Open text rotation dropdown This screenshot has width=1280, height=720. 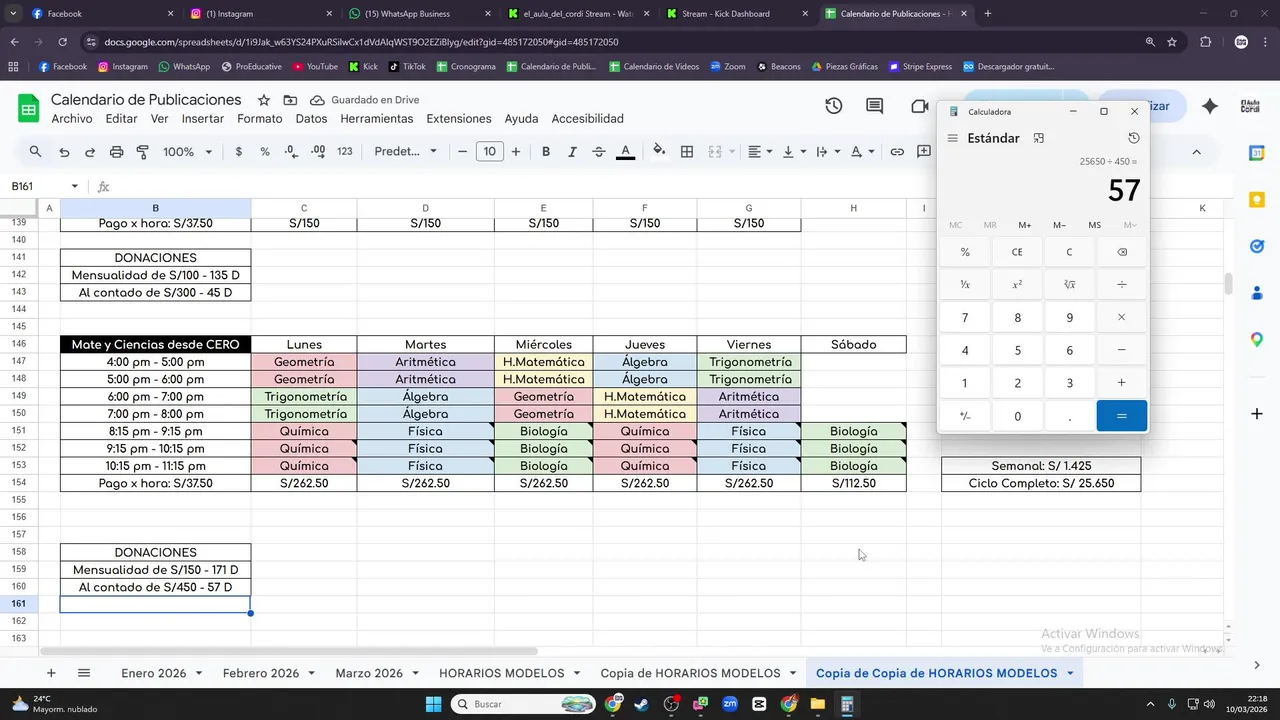tap(862, 152)
